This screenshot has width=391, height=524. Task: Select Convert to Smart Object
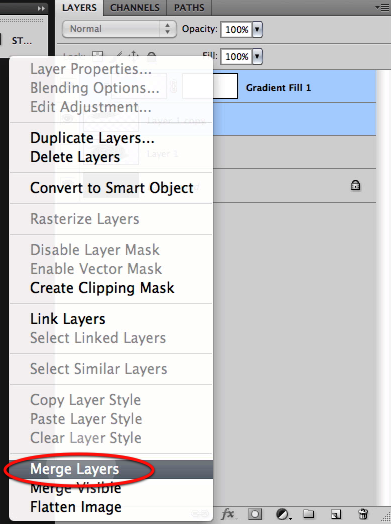click(x=111, y=188)
